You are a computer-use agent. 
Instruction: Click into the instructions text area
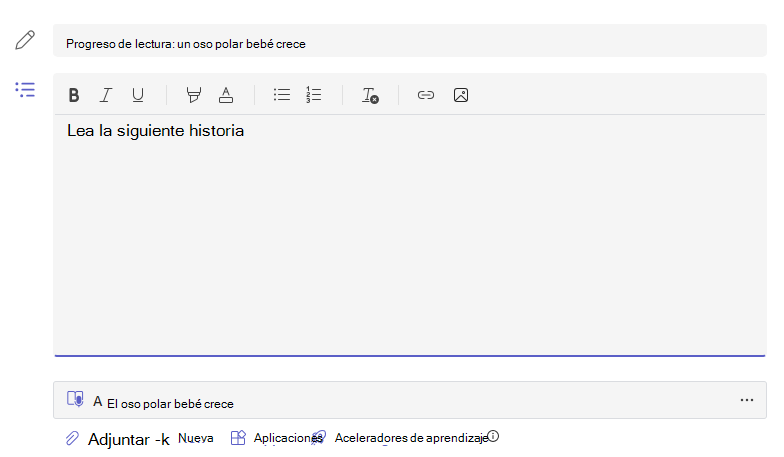410,235
